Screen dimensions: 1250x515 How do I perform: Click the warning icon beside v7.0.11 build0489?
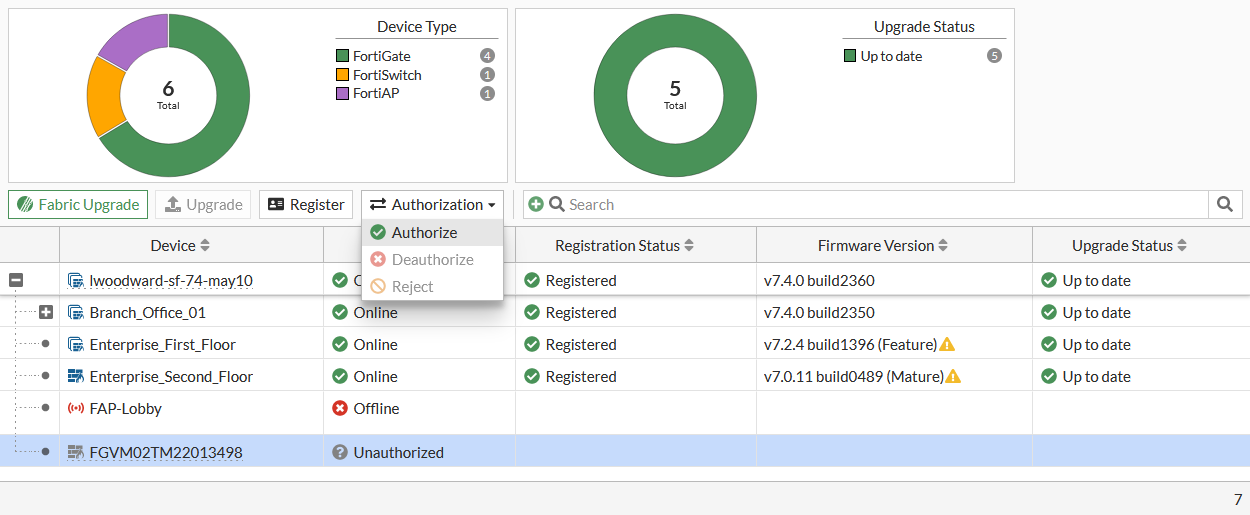click(953, 377)
